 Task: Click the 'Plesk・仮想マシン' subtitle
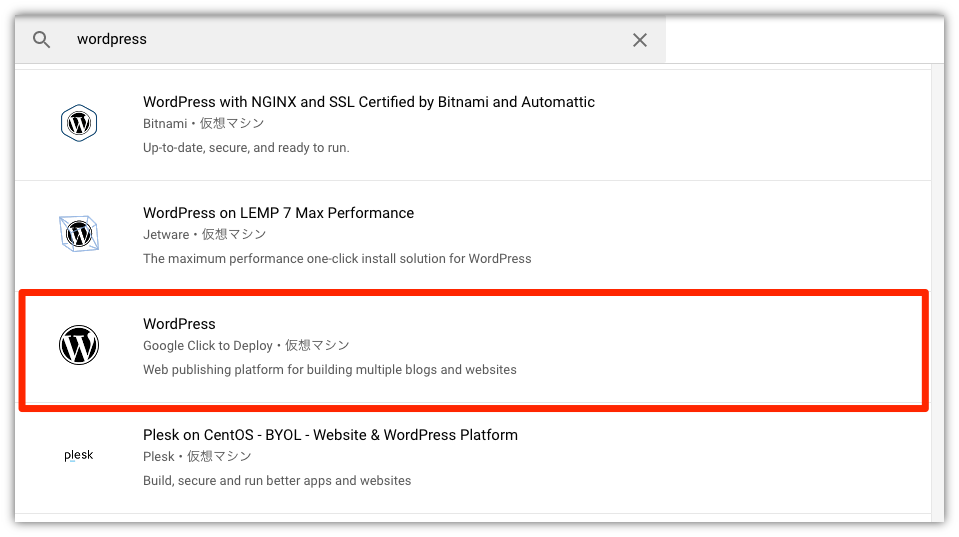pyautogui.click(x=198, y=456)
